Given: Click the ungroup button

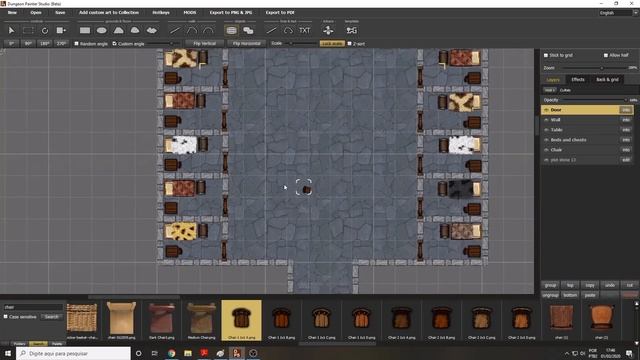Looking at the screenshot, I should 550,295.
